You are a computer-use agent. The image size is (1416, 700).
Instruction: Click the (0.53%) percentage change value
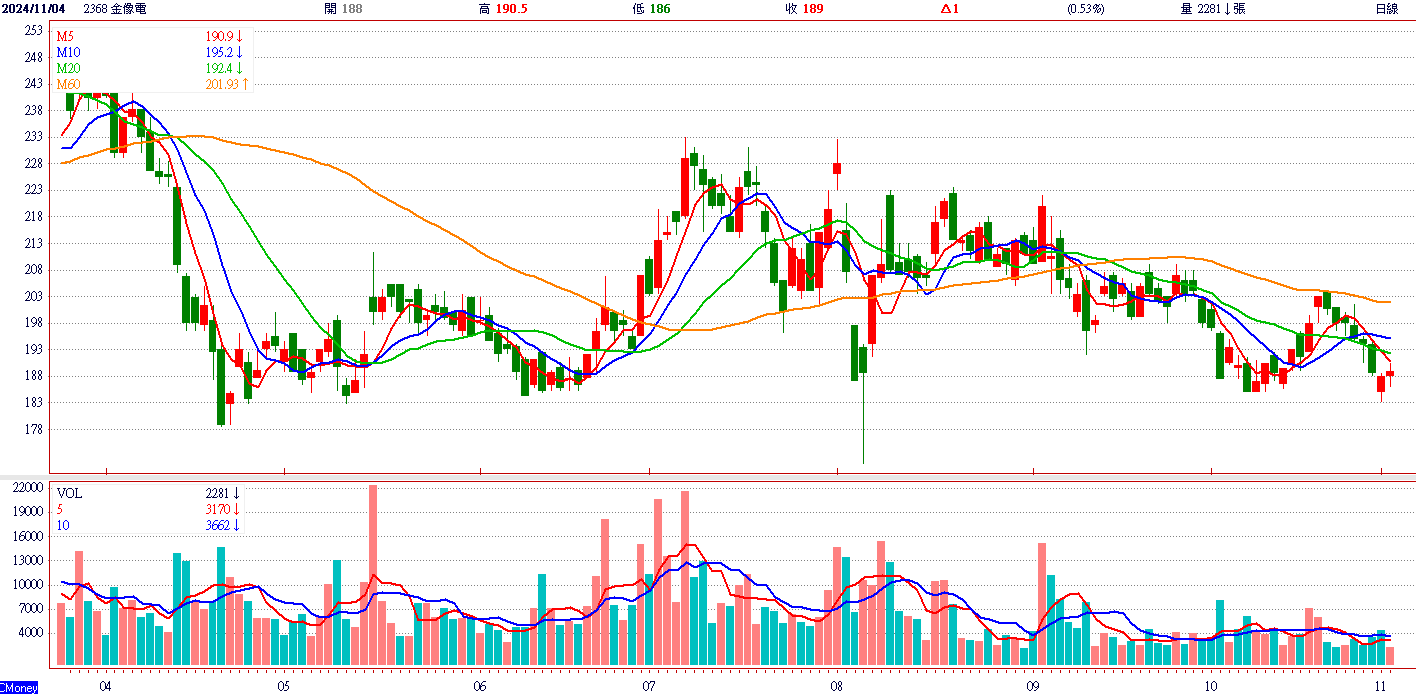click(x=1085, y=9)
